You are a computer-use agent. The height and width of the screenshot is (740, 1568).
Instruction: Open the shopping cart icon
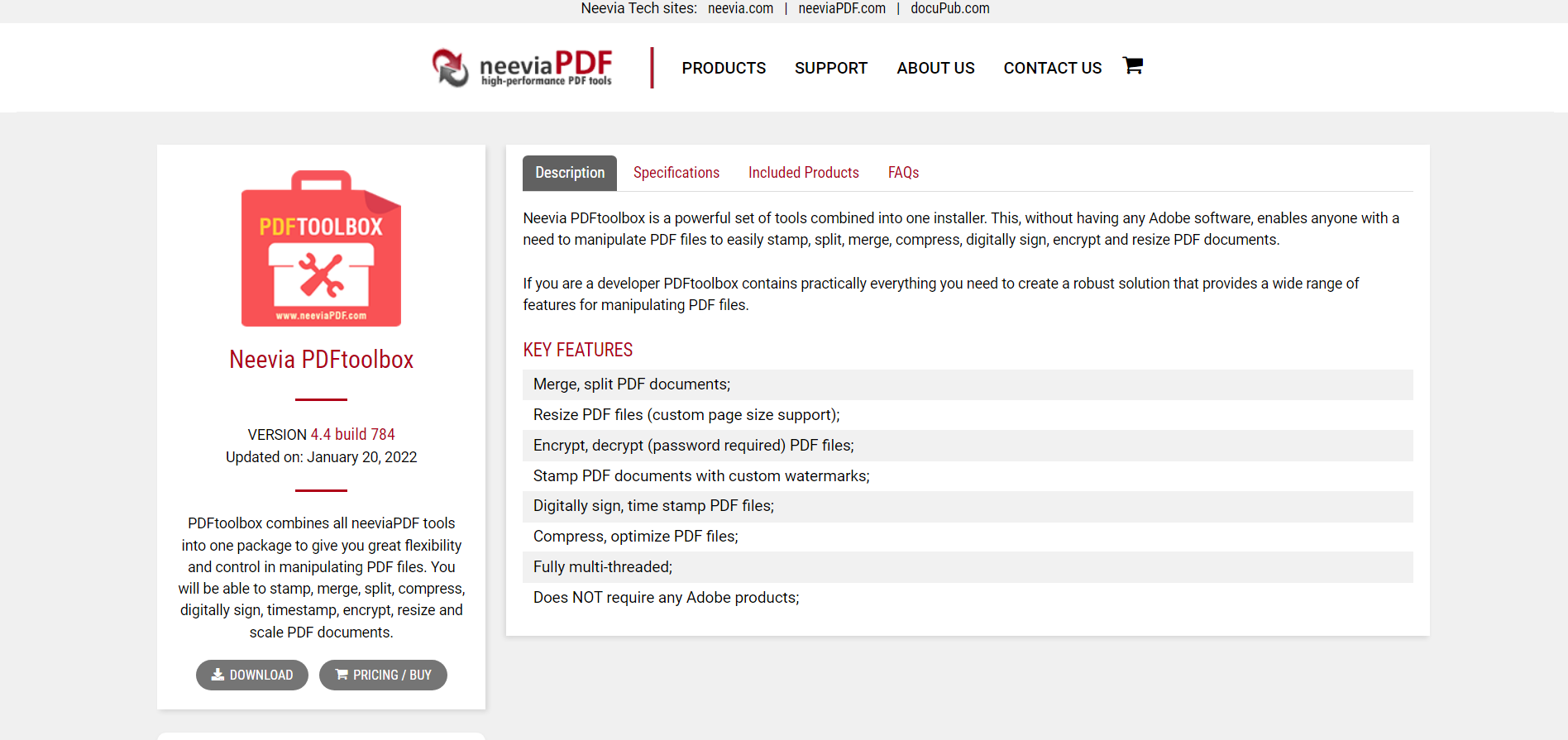click(1133, 65)
